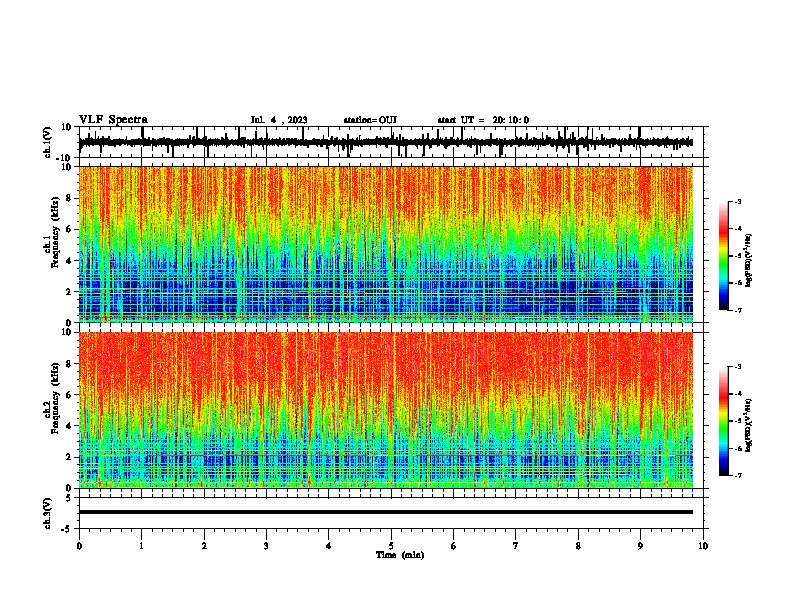792x612 pixels.
Task: Click the "ch.2 Frequency (kHz)" axis label
Action: pos(54,398)
